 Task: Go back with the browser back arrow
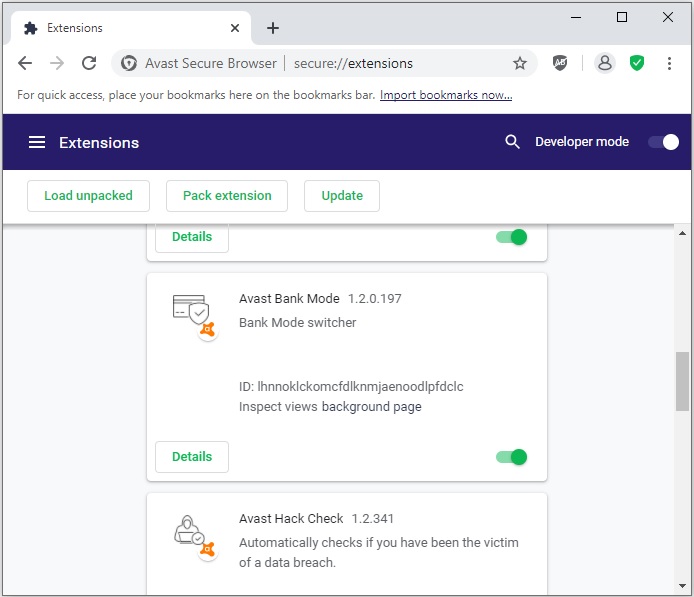[25, 63]
